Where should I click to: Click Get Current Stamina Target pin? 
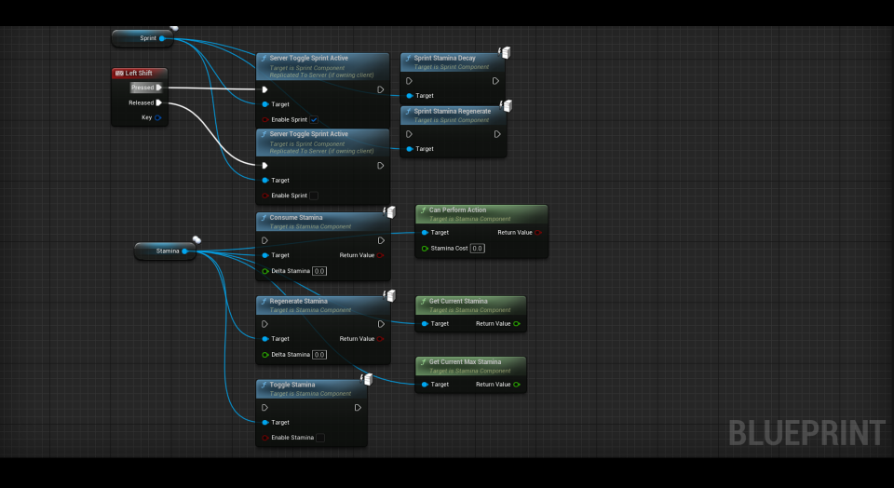[425, 324]
